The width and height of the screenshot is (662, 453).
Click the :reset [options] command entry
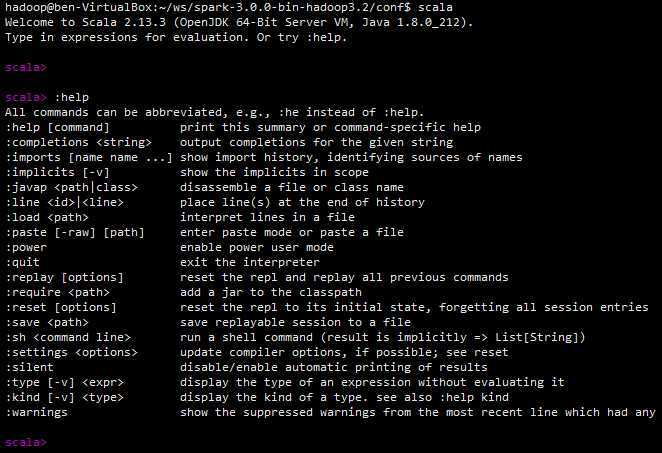tap(61, 307)
